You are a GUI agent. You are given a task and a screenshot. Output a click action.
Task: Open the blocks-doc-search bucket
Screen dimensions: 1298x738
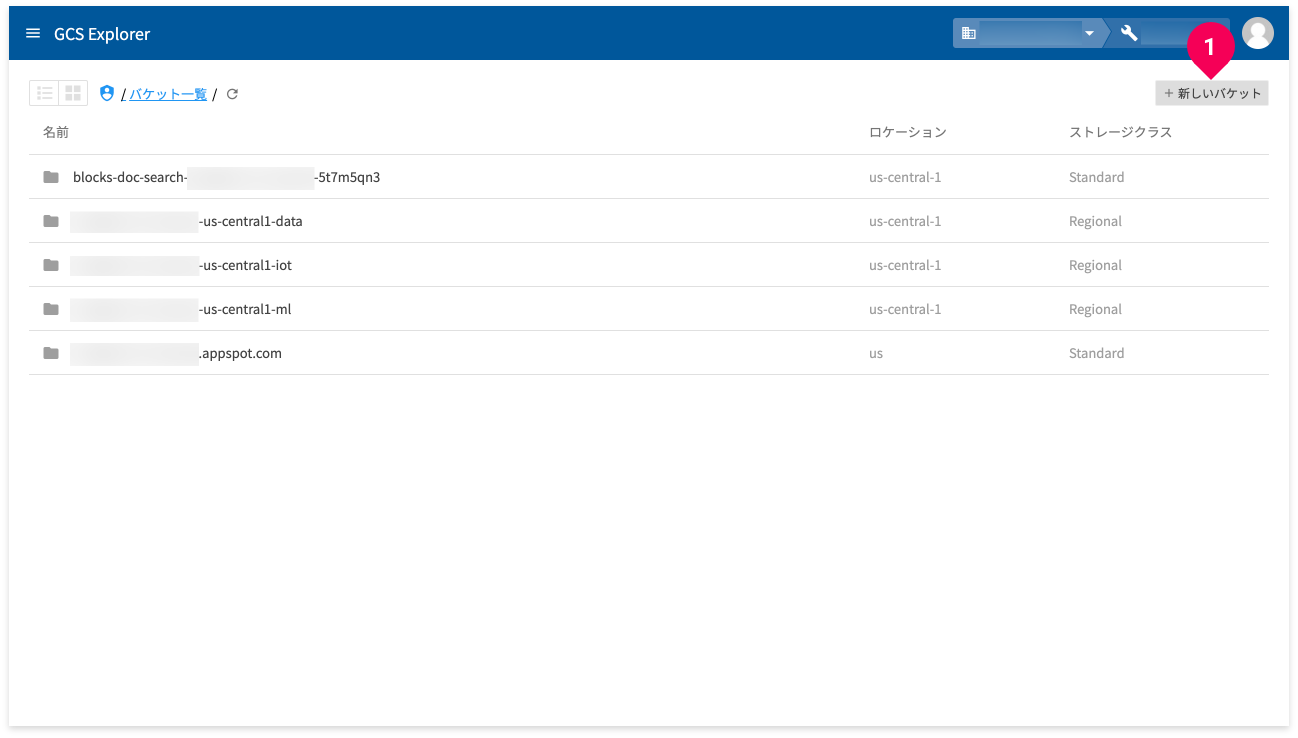(x=226, y=177)
